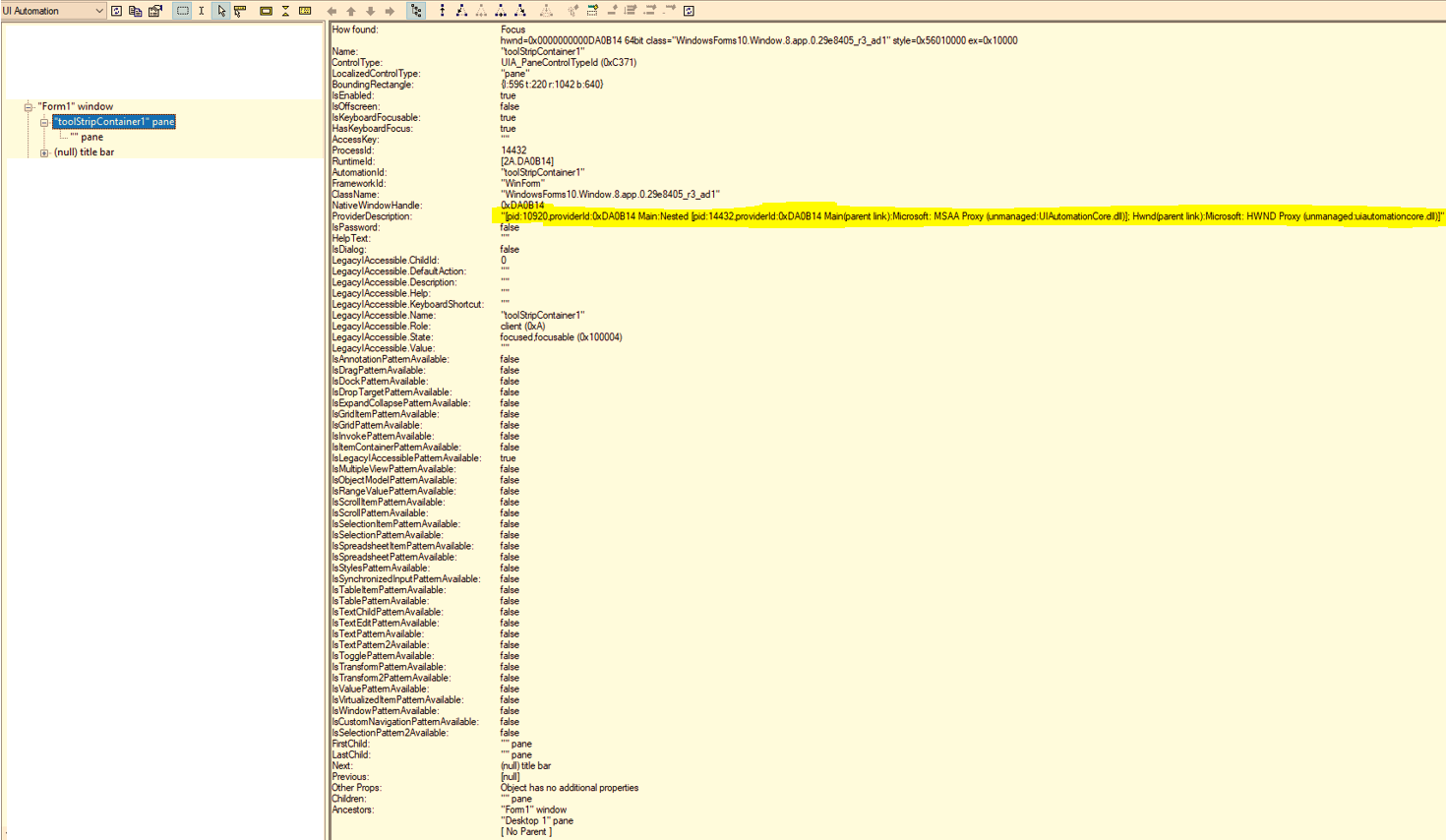This screenshot has height=840, width=1446.
Task: Click the grayed tree icon after last child
Action: (x=546, y=11)
